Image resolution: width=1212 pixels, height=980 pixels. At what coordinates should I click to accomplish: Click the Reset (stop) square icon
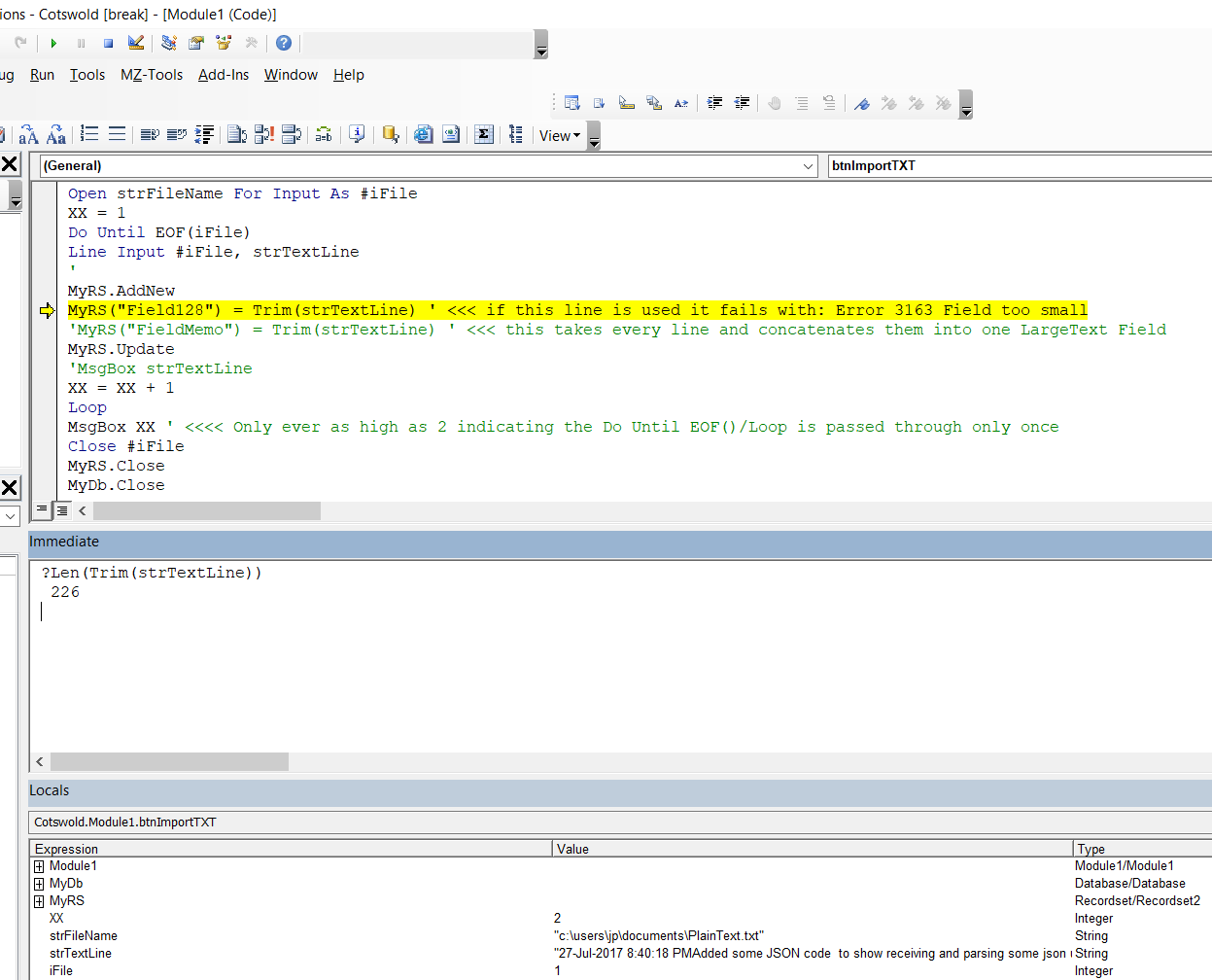[x=109, y=43]
